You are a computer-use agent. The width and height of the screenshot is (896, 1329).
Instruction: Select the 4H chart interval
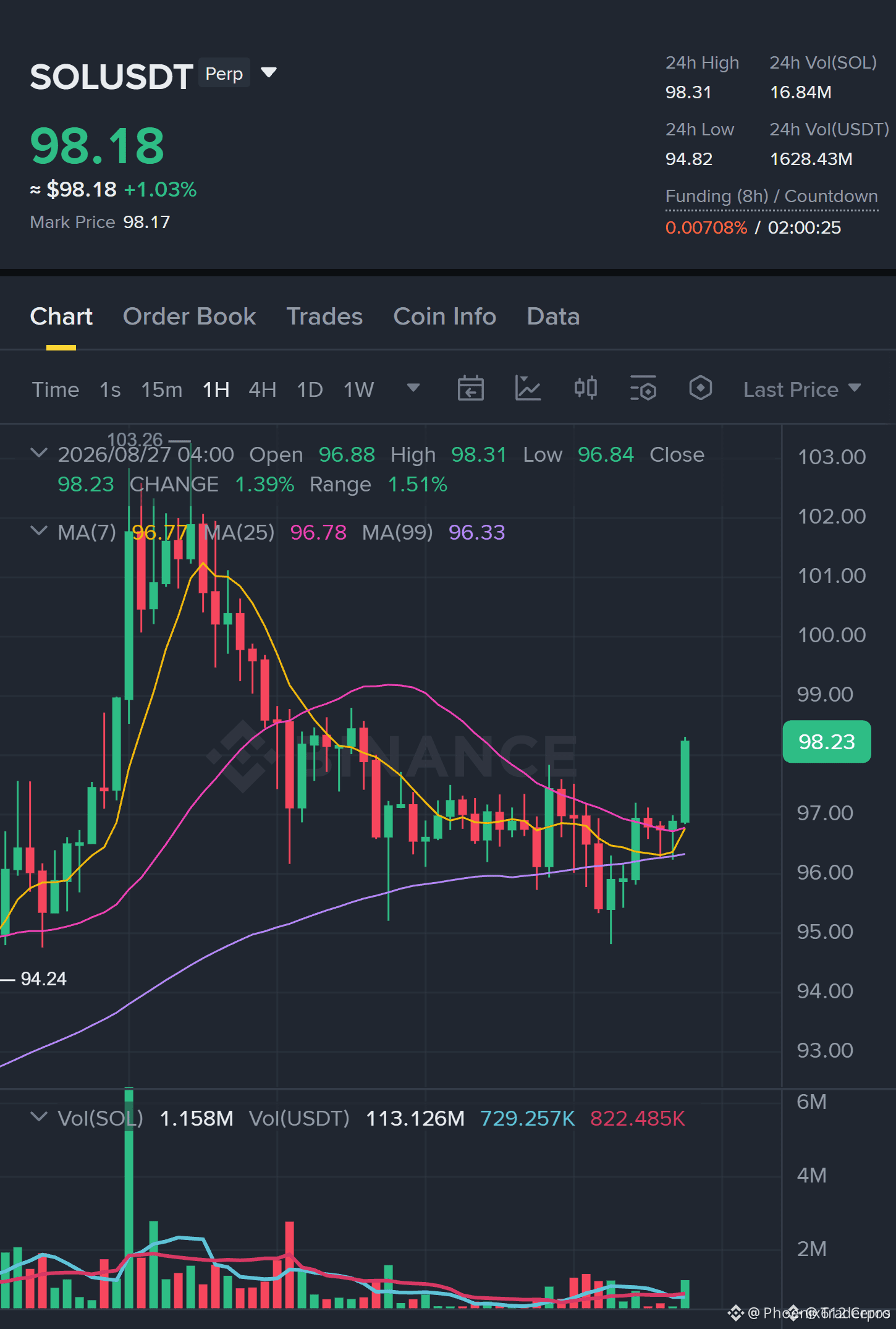[263, 390]
